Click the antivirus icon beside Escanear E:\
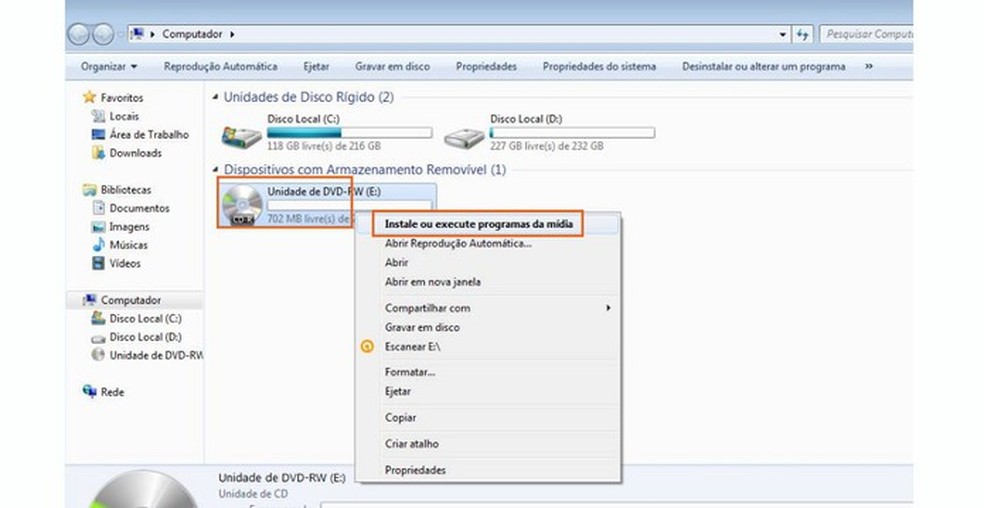Viewport: 984px width, 508px height. click(x=367, y=347)
